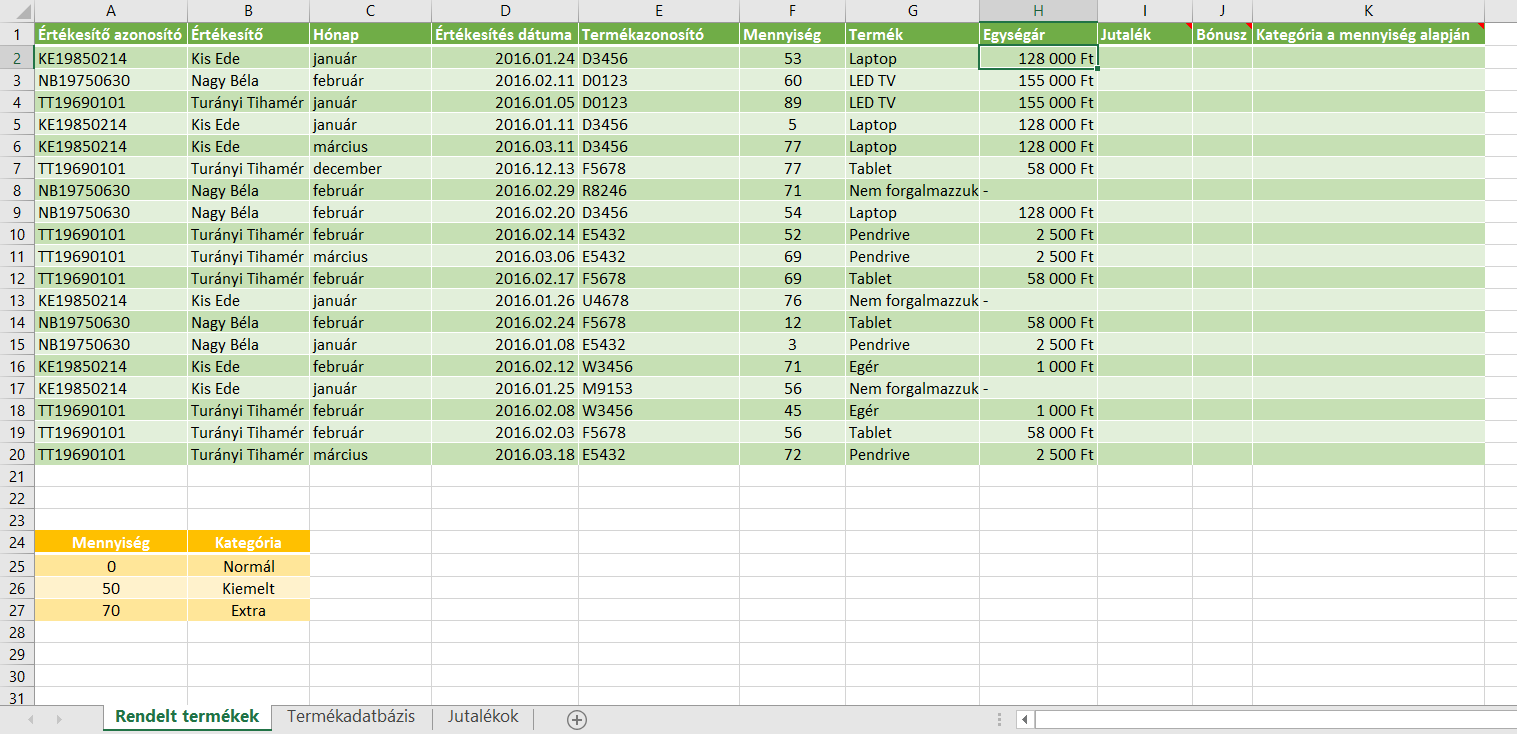
Task: Click the cell containing 'Extra'
Action: pyautogui.click(x=248, y=610)
